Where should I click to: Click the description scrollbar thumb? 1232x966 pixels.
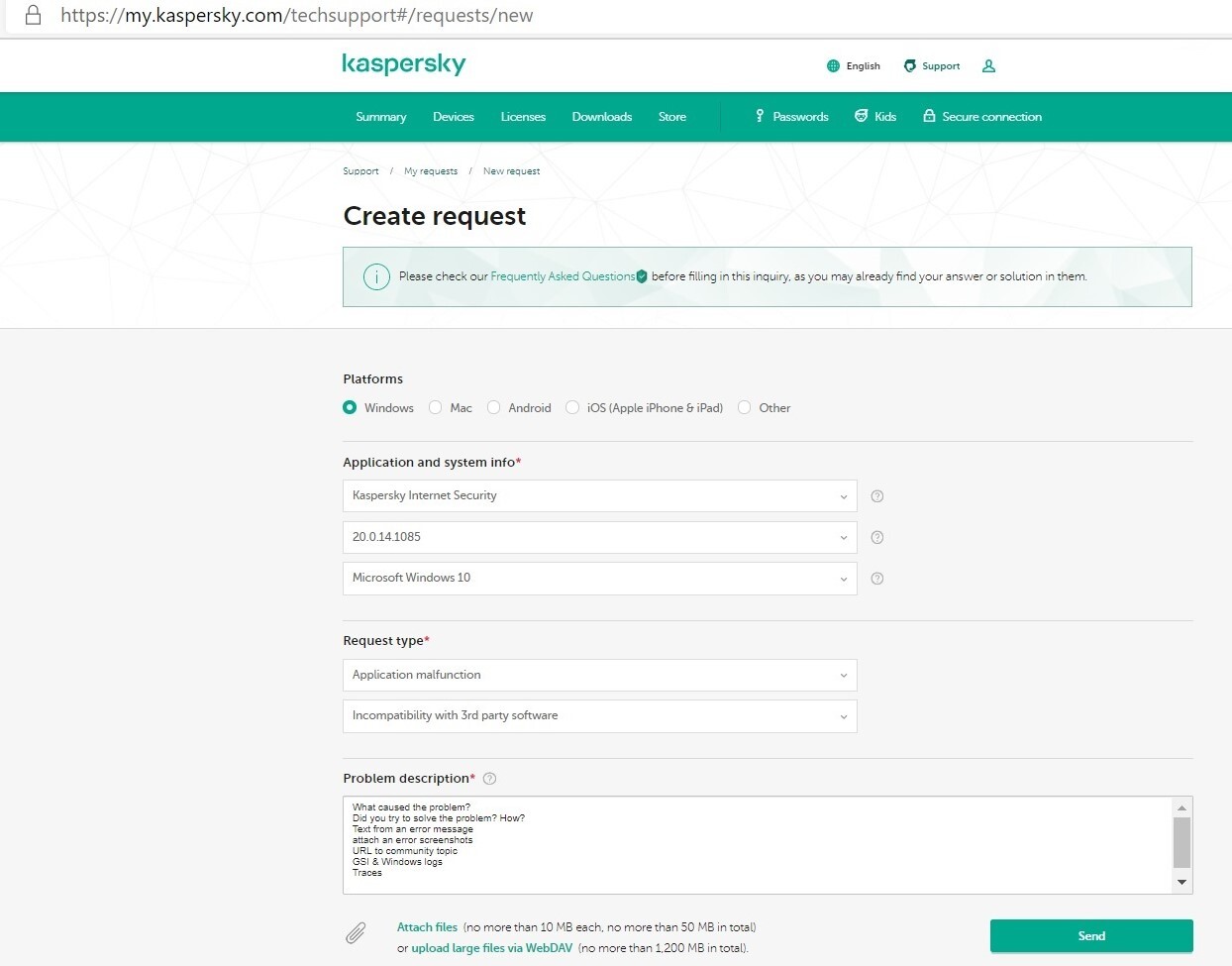(1181, 843)
